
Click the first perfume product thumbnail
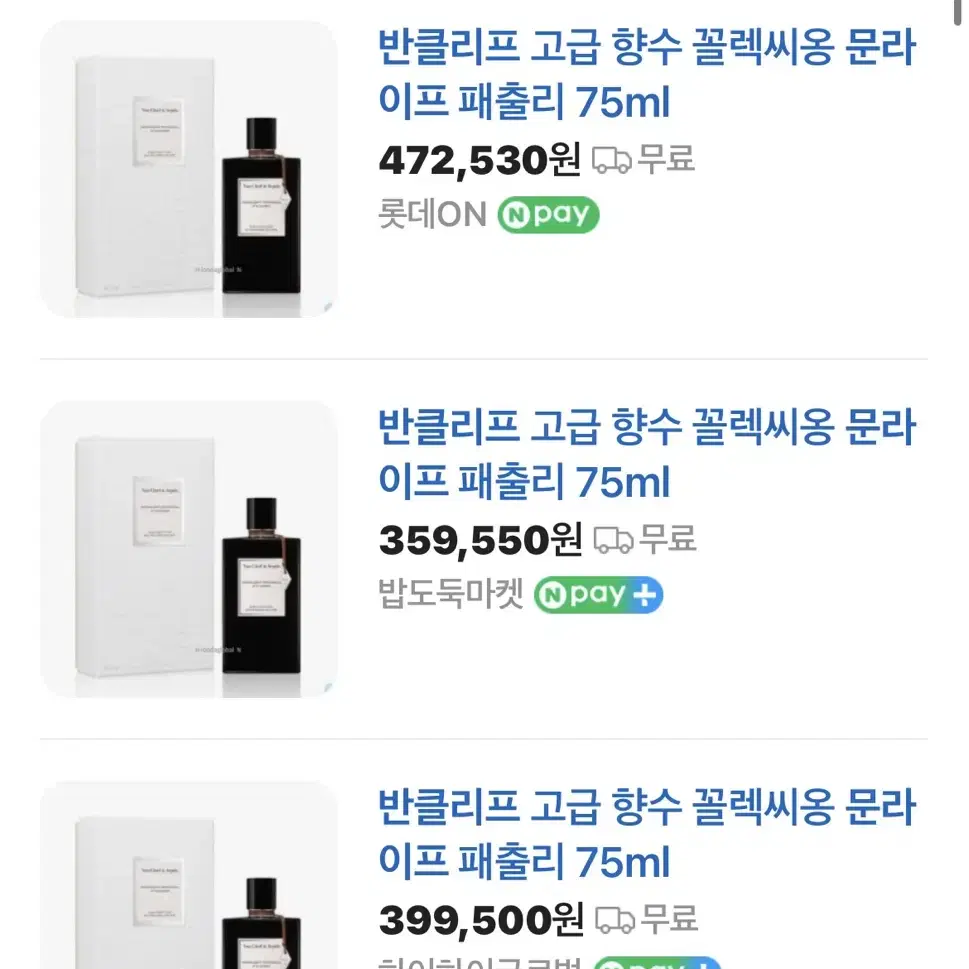[x=189, y=169]
